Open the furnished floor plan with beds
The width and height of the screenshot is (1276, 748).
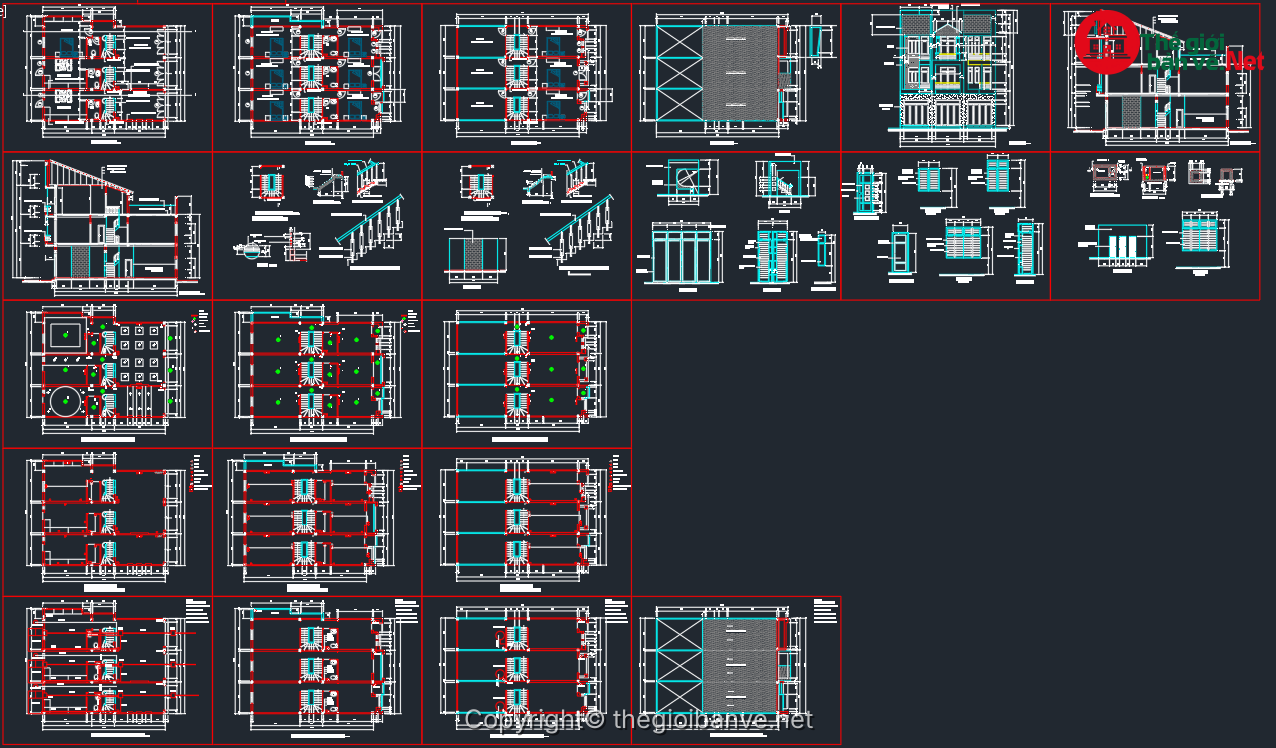[107, 77]
